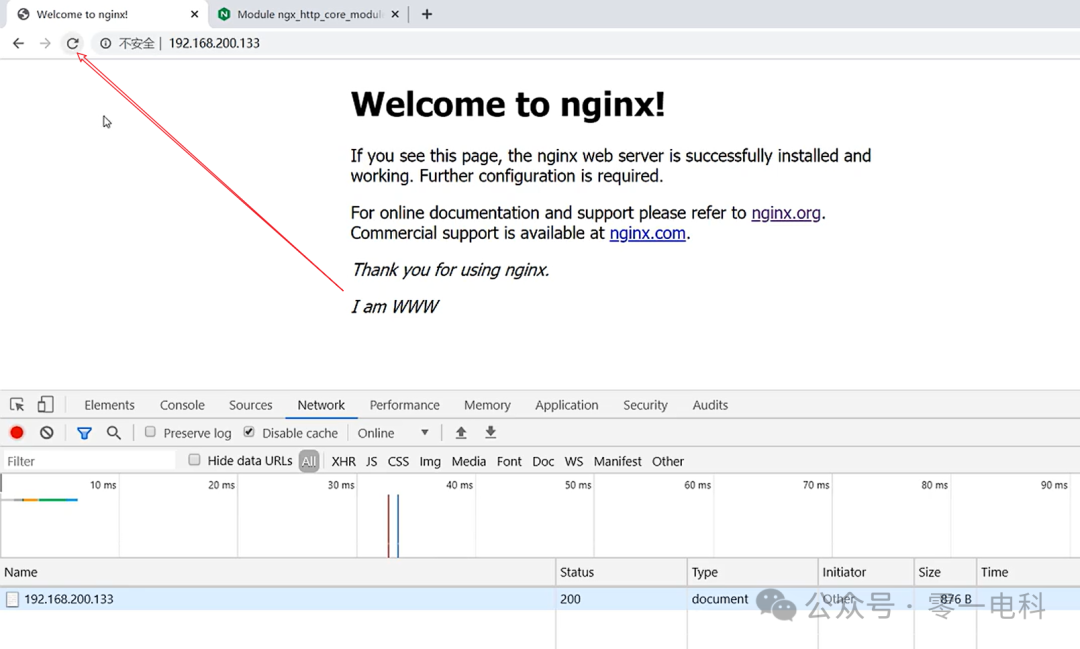Sort requests by Initiator column header
The width and height of the screenshot is (1080, 649).
coord(866,572)
